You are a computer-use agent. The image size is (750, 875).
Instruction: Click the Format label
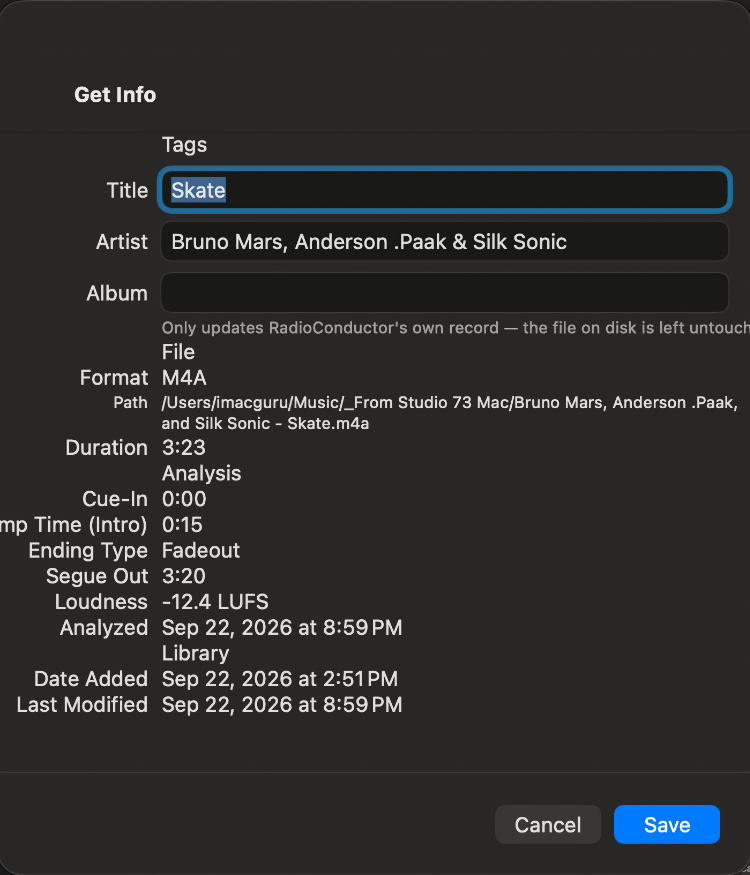coord(114,378)
